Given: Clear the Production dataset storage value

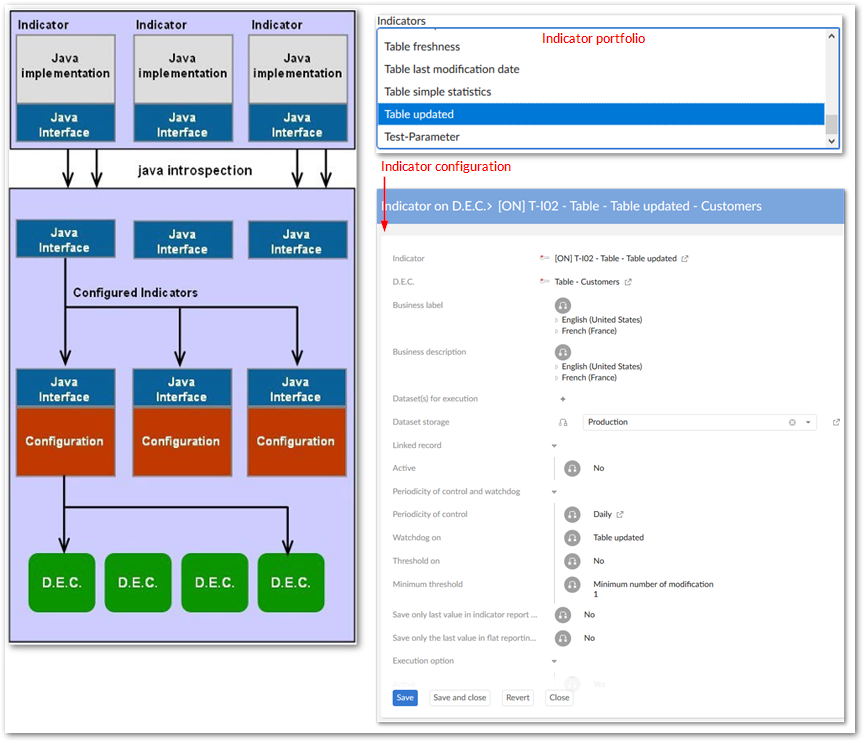Looking at the screenshot, I should click(792, 422).
